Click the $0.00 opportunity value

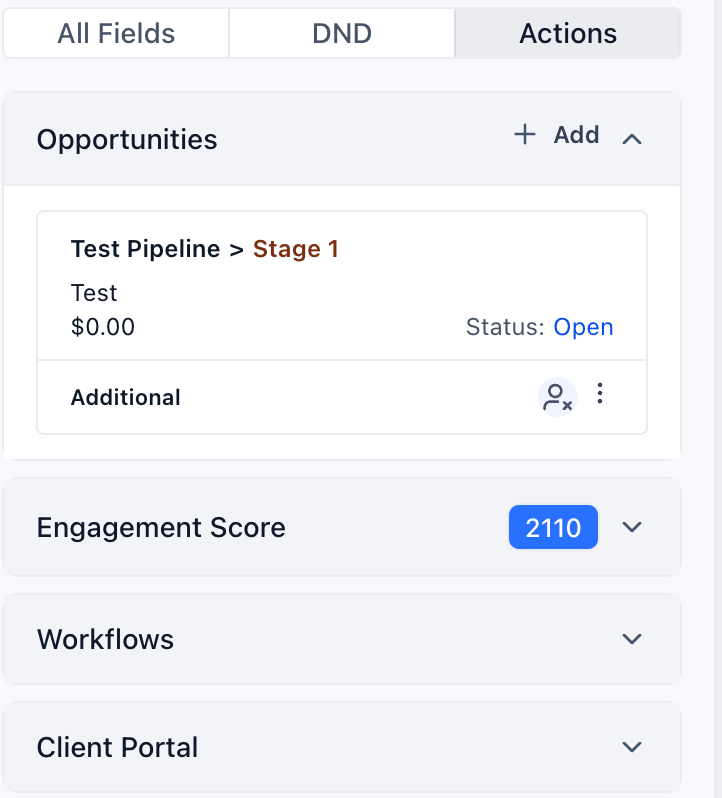(103, 327)
